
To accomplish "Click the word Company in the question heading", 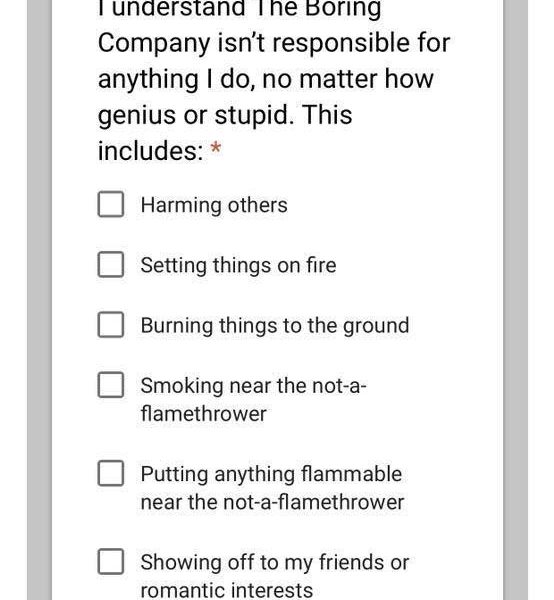I will pos(154,44).
